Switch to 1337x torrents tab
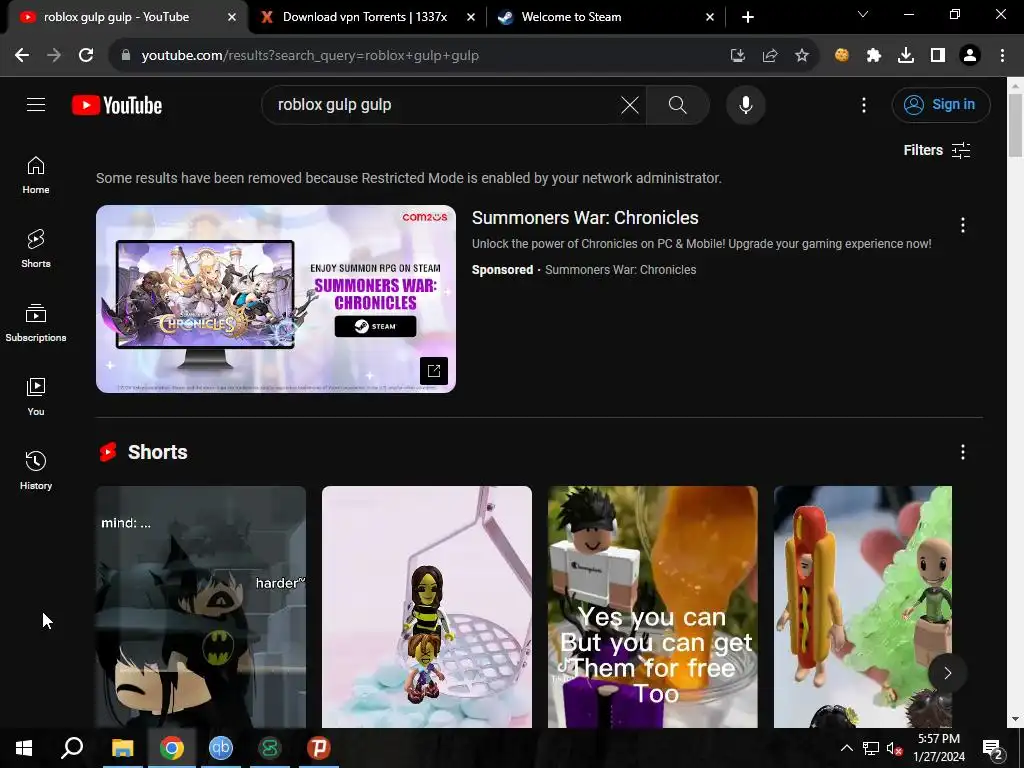The image size is (1024, 768). (364, 17)
